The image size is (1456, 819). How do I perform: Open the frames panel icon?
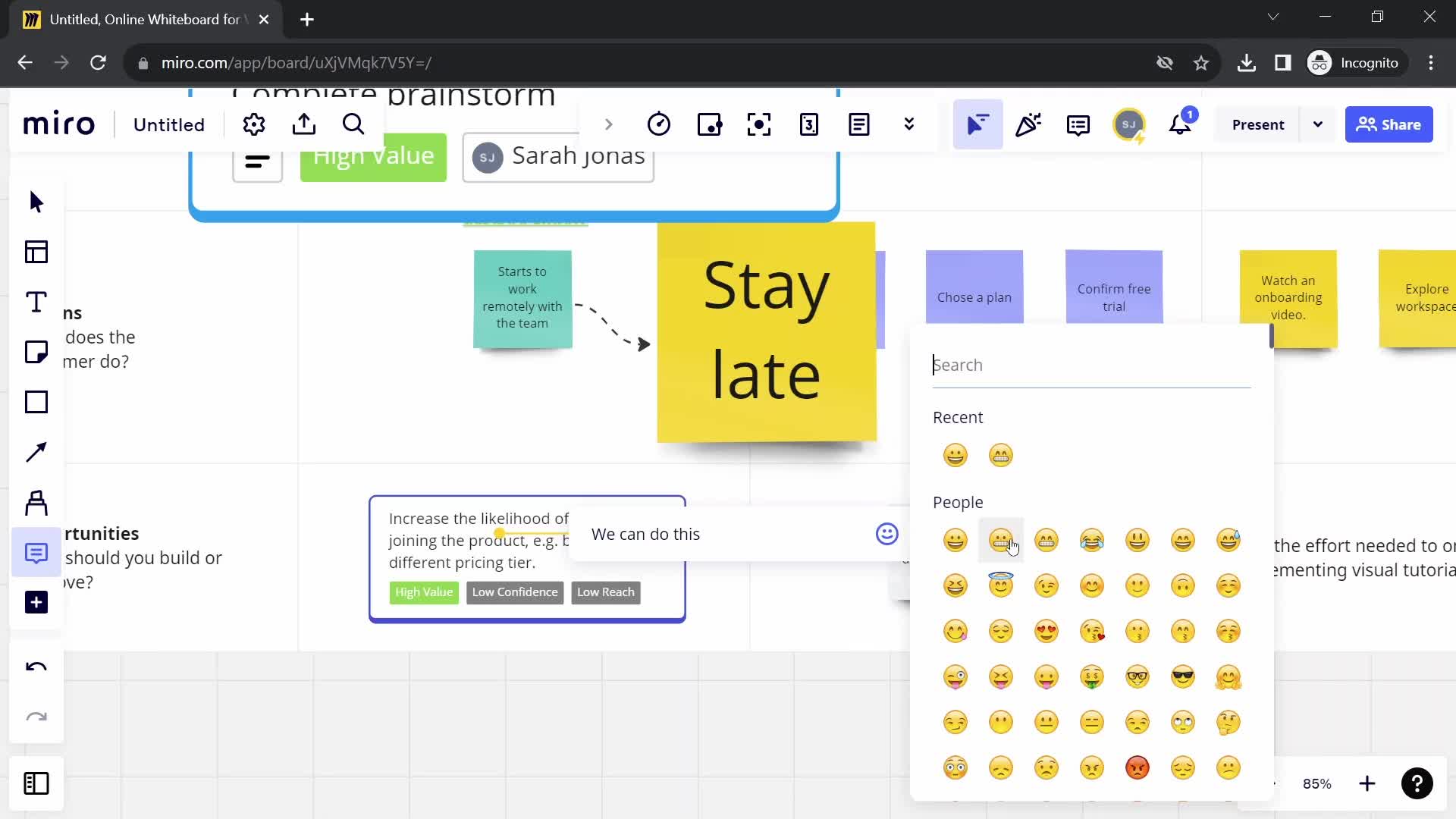[36, 783]
